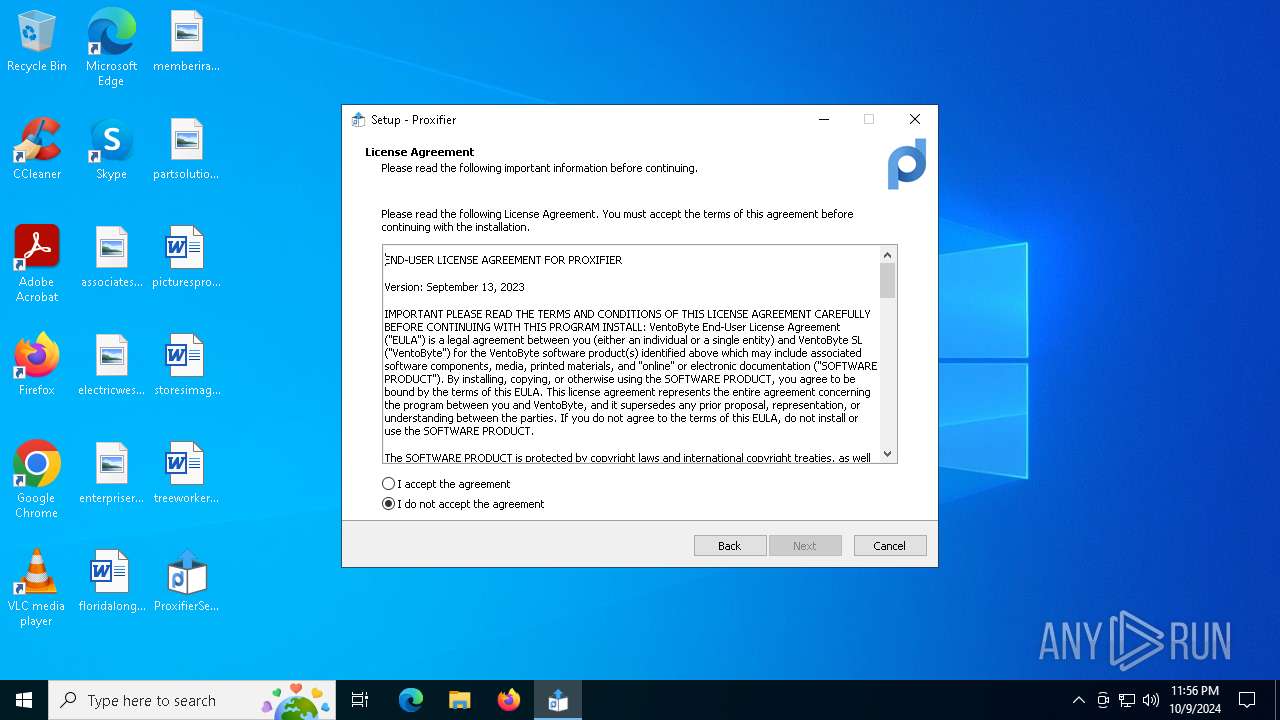Launch Microsoft Edge from the desktop
Viewport: 1280px width, 720px height.
[111, 47]
